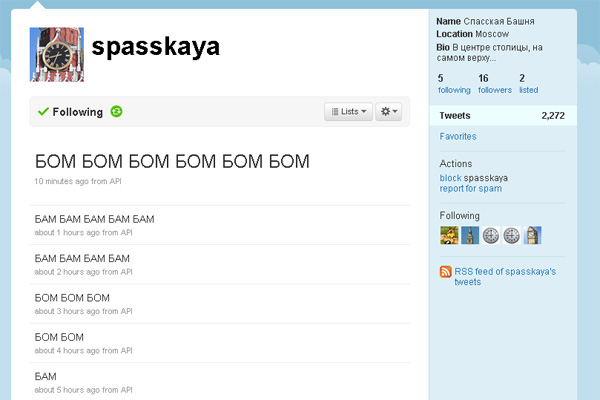Click the orange RSS feed icon
The width and height of the screenshot is (600, 400).
[445, 271]
